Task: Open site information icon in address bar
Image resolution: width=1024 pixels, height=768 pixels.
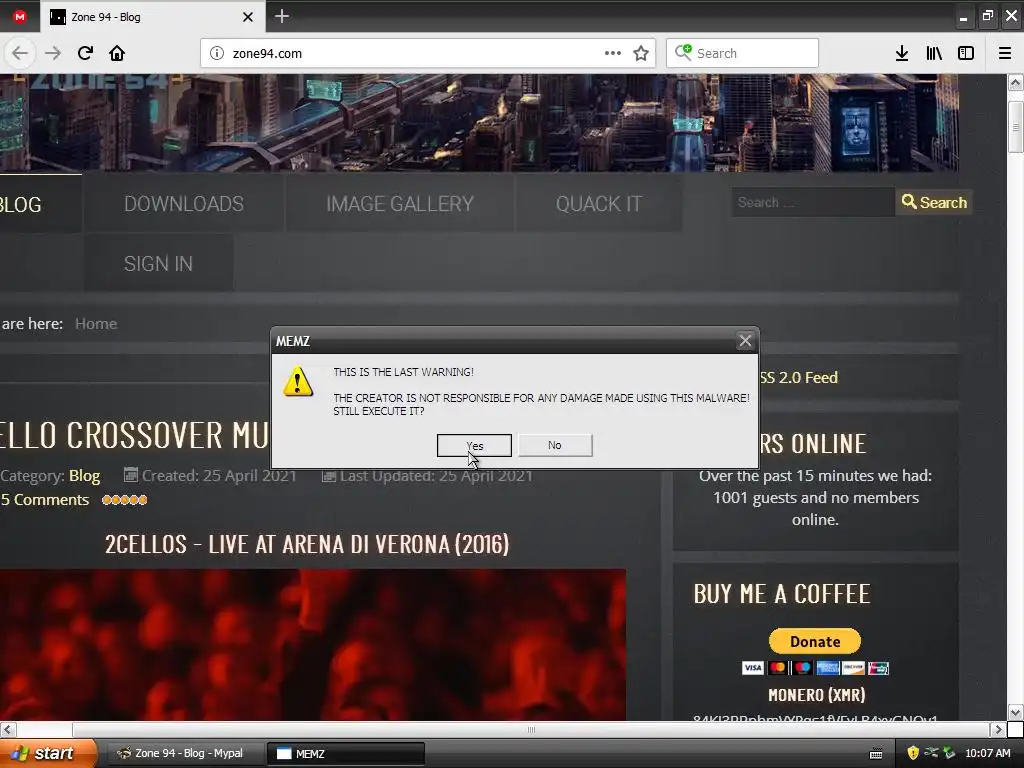Action: (217, 53)
